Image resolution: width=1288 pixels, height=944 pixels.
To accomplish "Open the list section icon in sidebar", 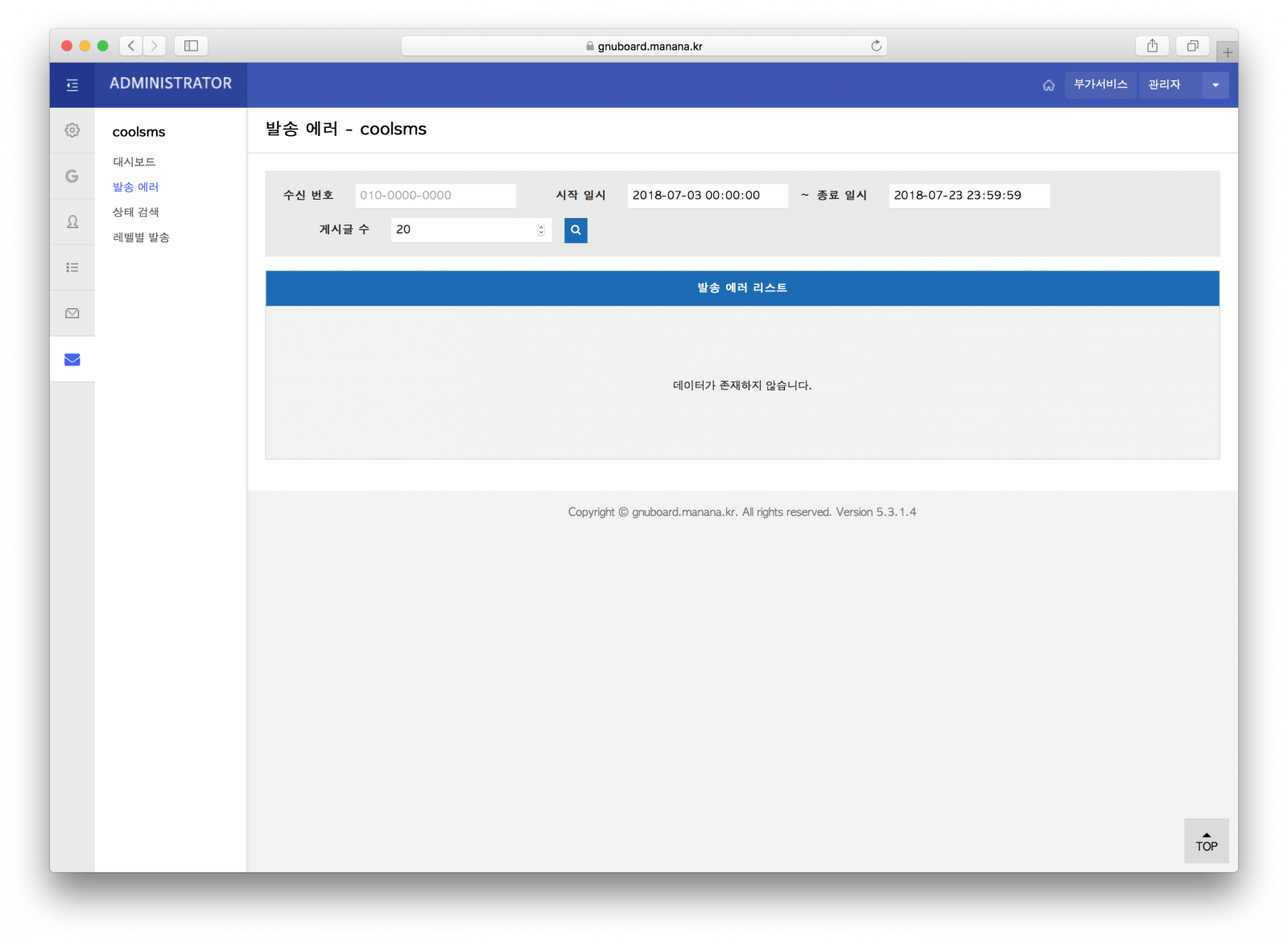I will pos(72,267).
